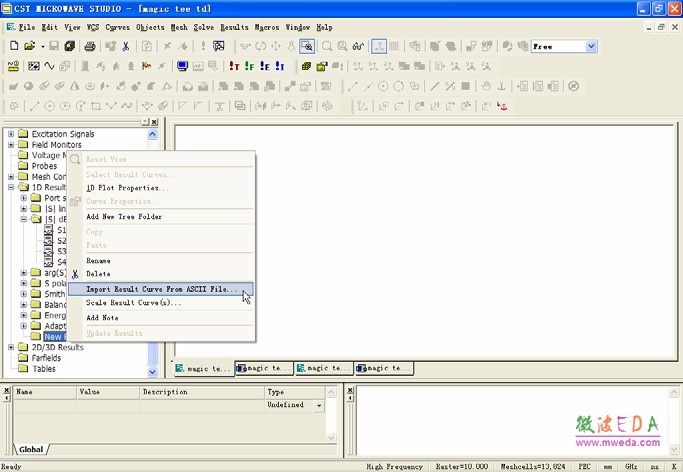Screen dimensions: 683x472
Task: Click the Value column header
Action: [x=108, y=392]
